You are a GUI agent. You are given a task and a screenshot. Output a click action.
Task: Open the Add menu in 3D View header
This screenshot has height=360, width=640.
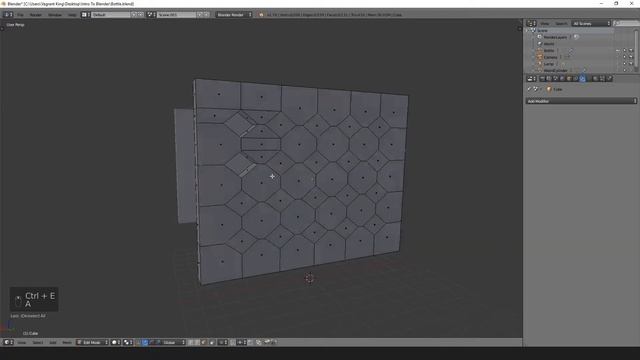tap(53, 342)
